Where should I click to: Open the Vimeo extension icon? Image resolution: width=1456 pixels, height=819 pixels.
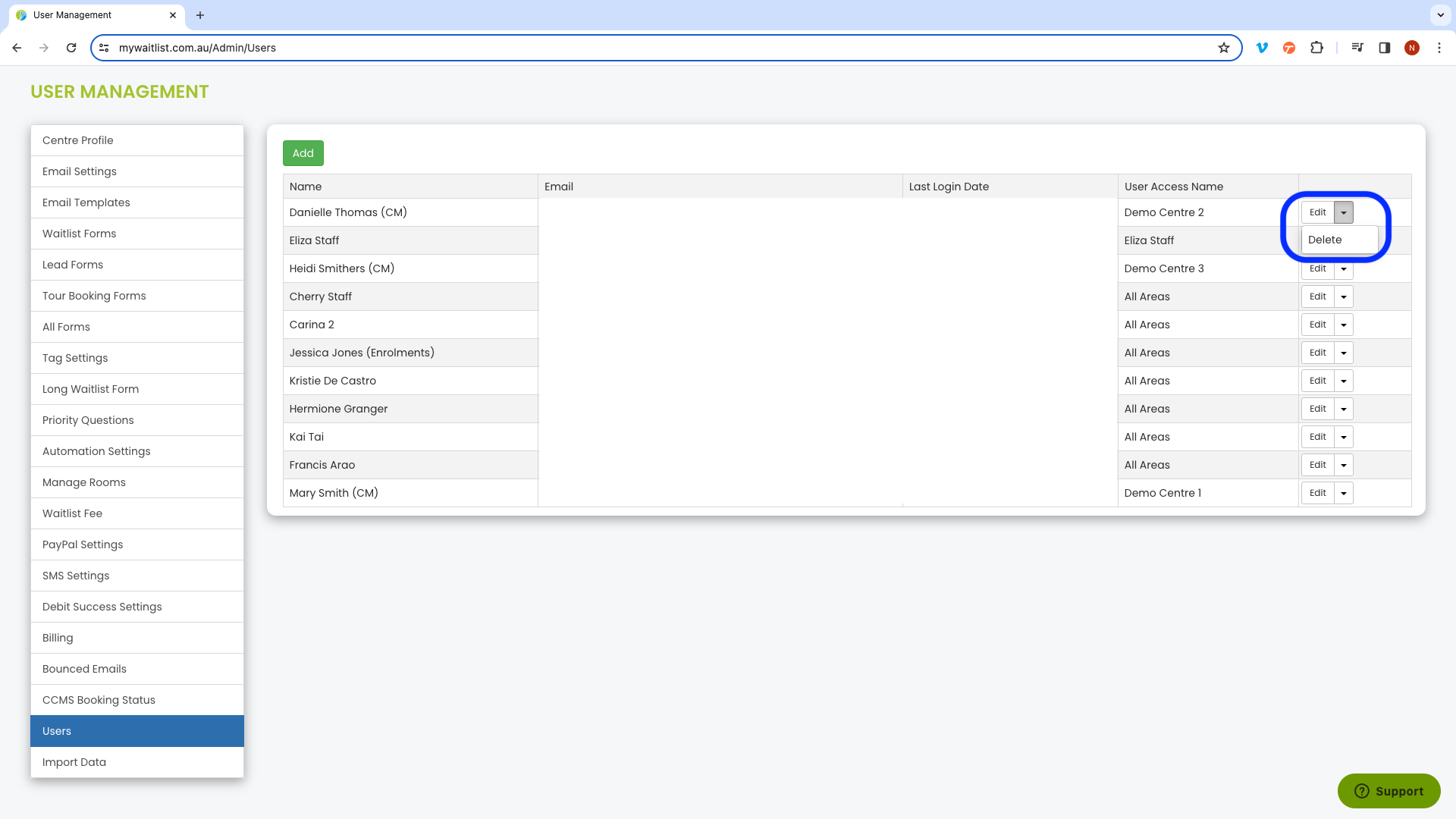[1262, 48]
